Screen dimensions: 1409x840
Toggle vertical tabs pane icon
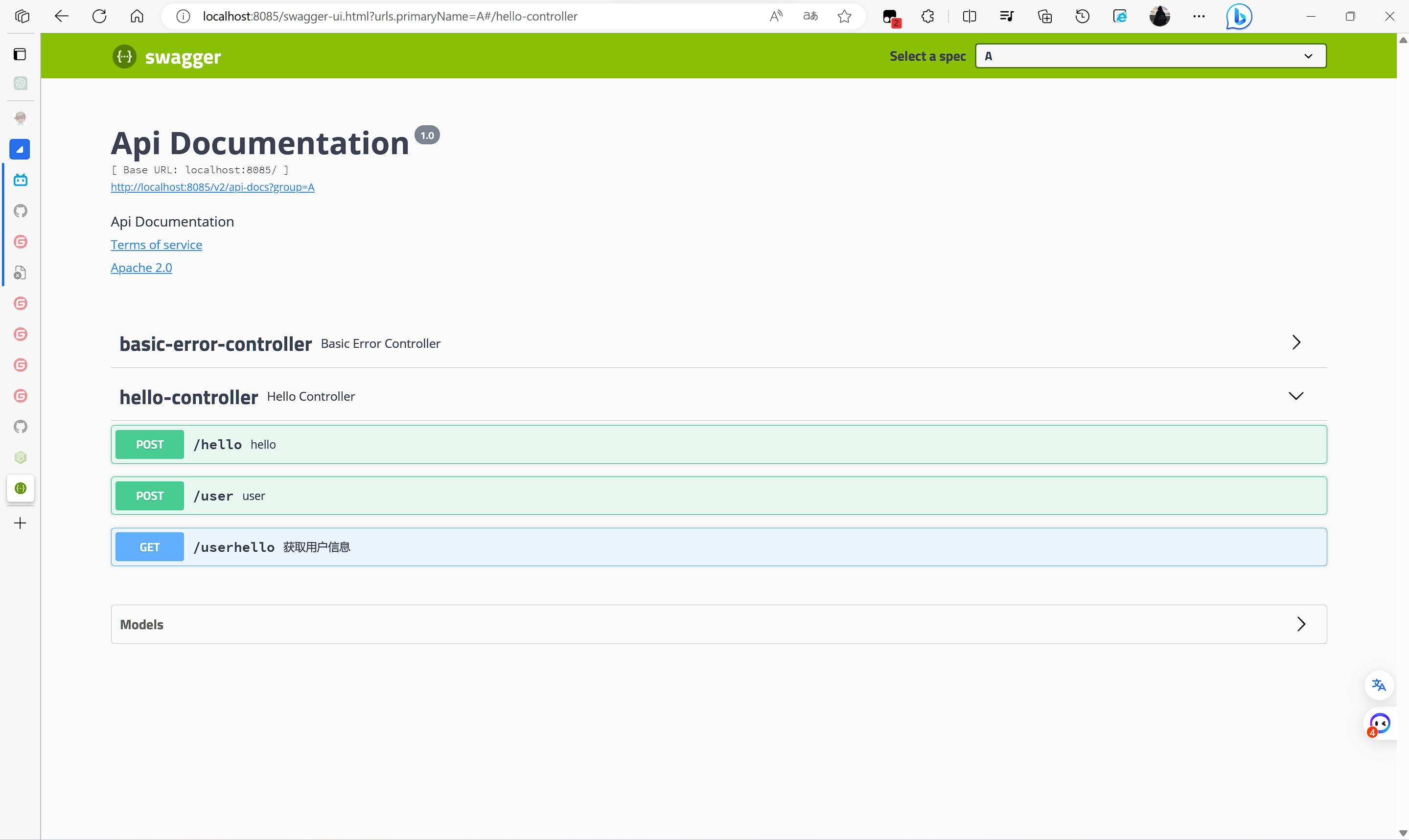point(21,54)
